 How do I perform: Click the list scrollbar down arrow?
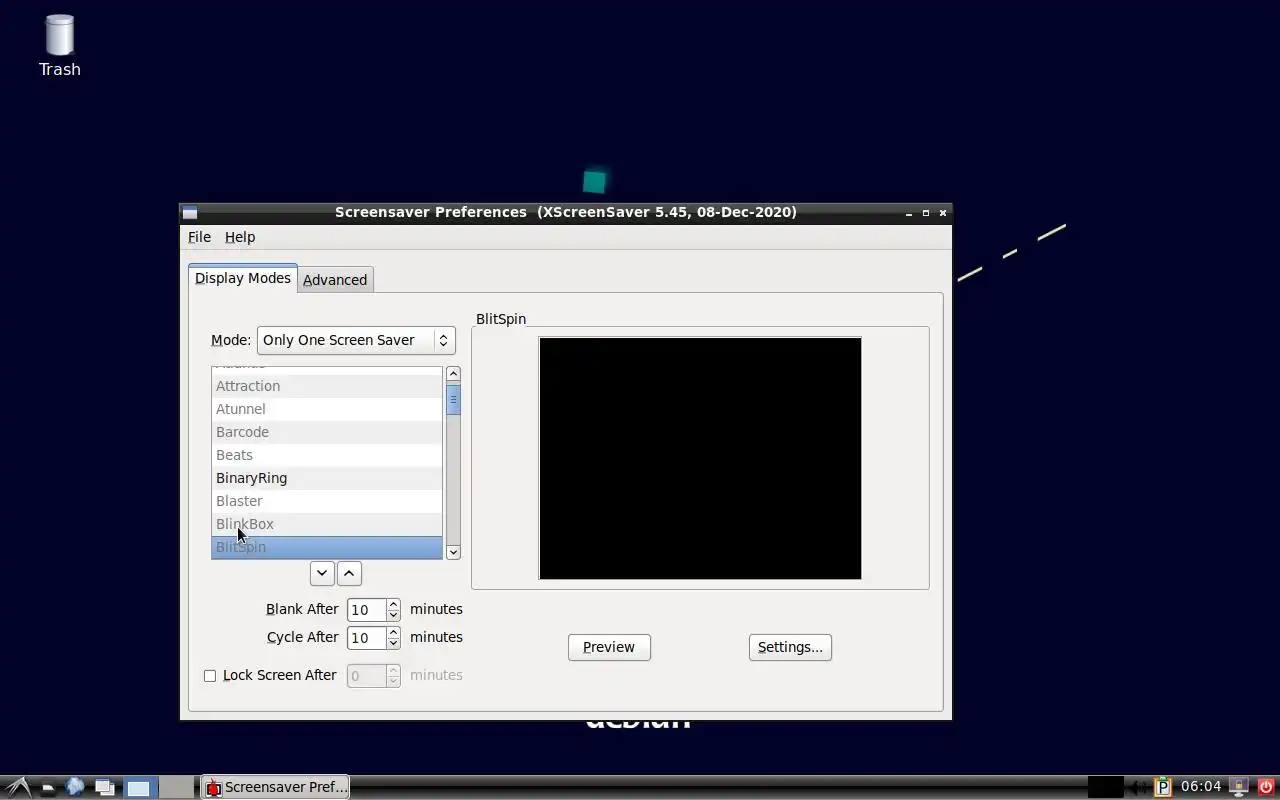coord(453,552)
